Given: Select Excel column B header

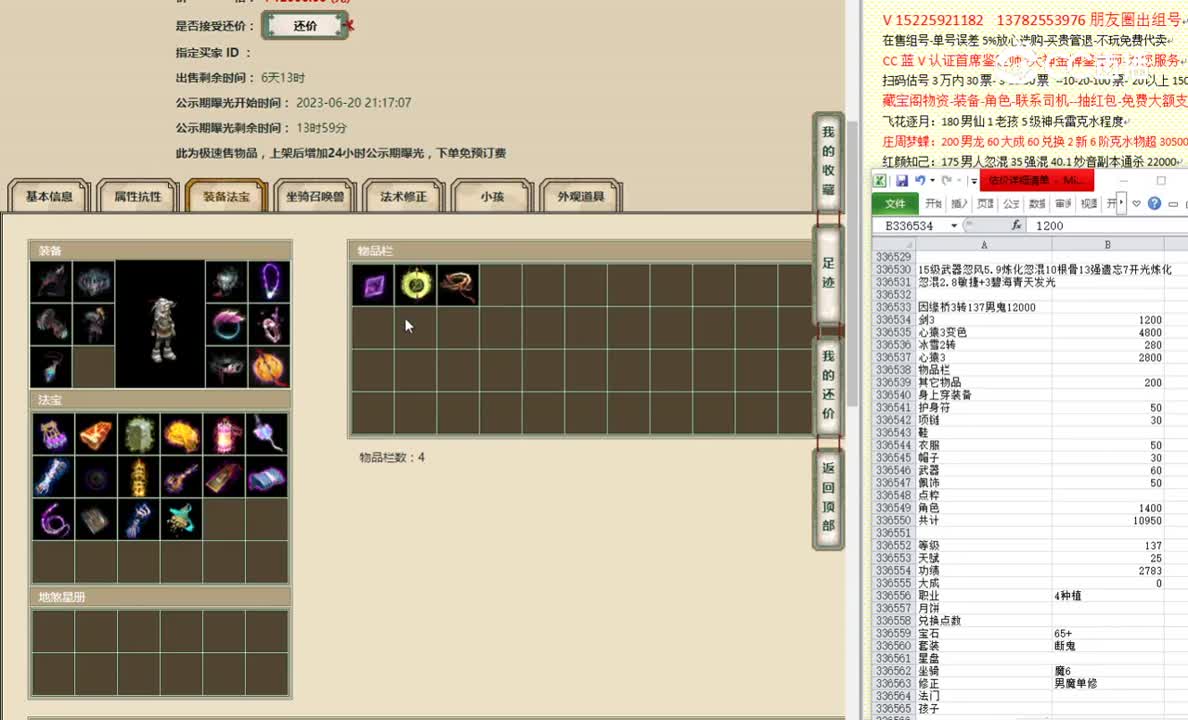Looking at the screenshot, I should pyautogui.click(x=1108, y=244).
